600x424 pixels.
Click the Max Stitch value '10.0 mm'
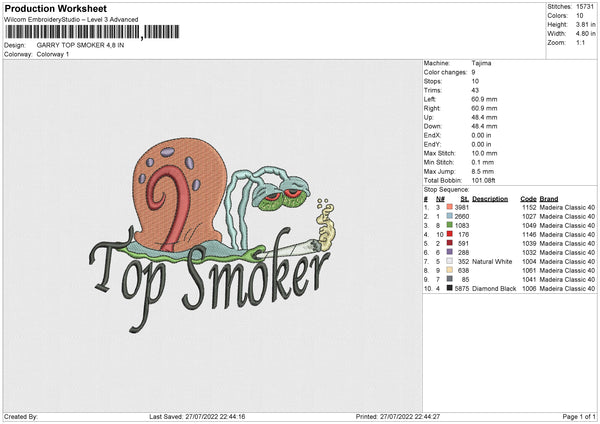point(484,153)
